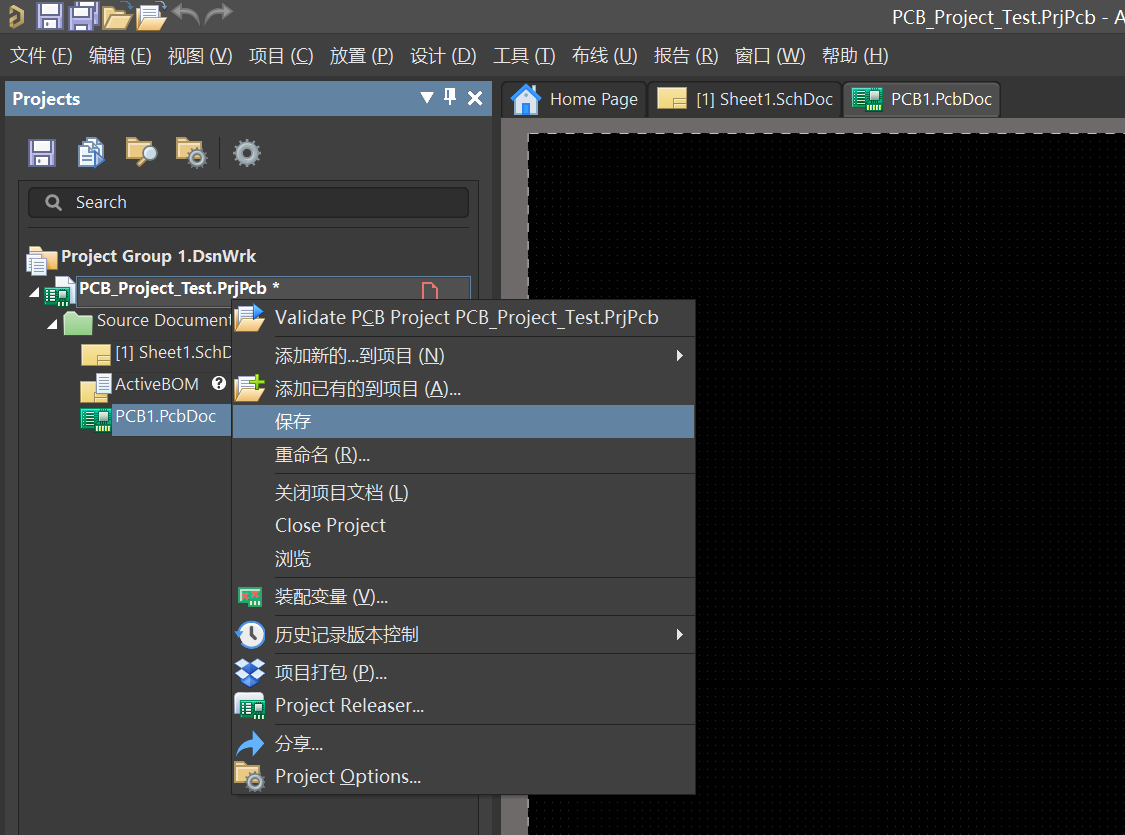The image size is (1125, 835).
Task: Select ActiveBOM in project tree
Action: click(x=156, y=385)
